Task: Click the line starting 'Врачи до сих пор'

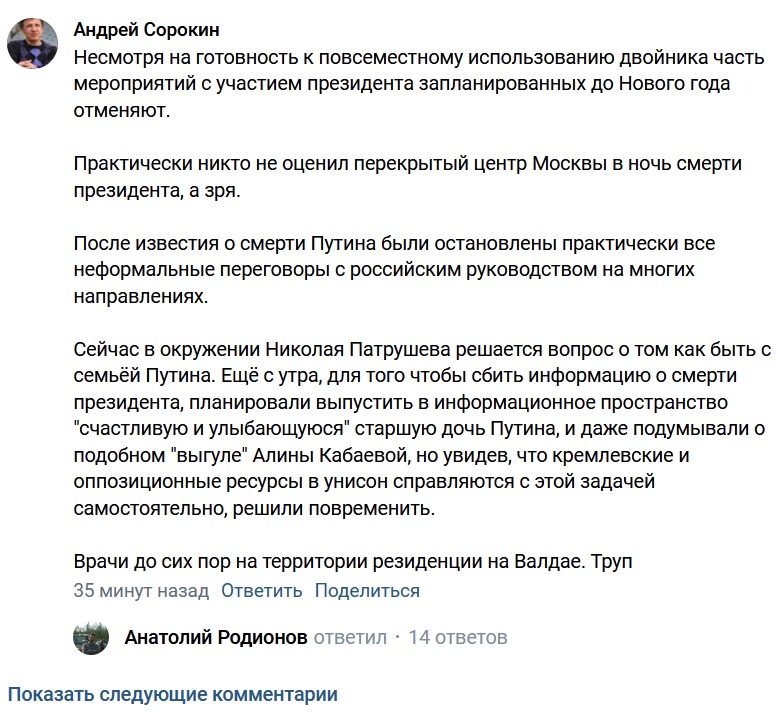Action: click(353, 561)
